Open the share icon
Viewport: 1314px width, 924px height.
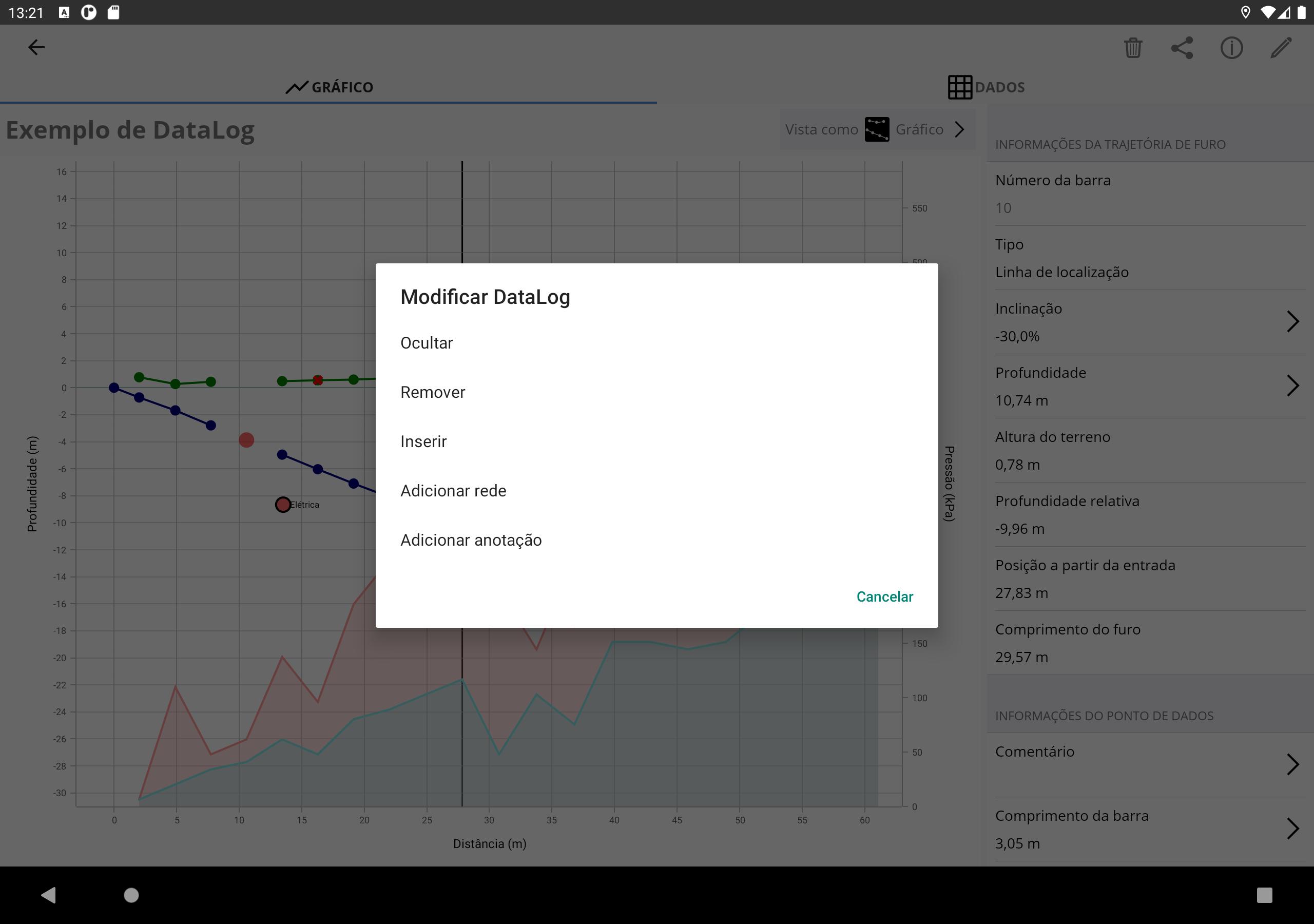(x=1182, y=48)
